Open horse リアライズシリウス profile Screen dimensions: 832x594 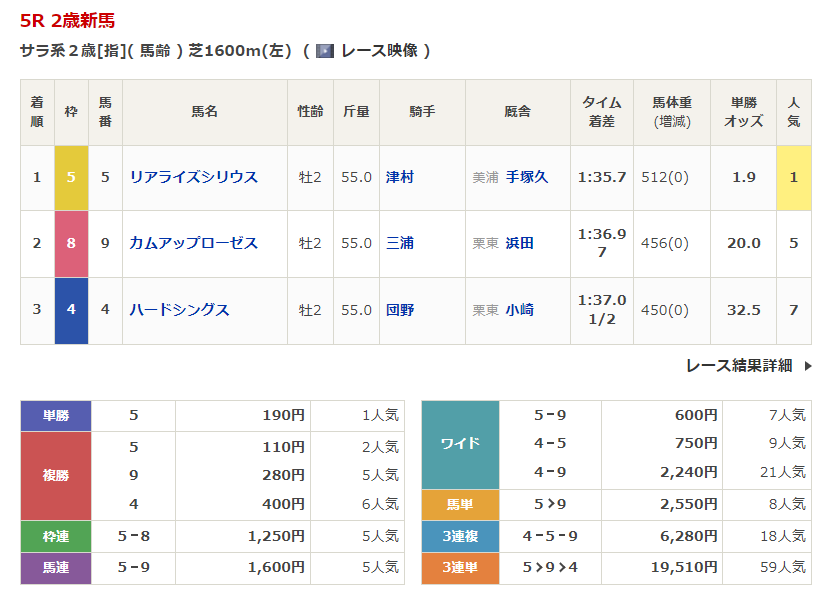193,177
